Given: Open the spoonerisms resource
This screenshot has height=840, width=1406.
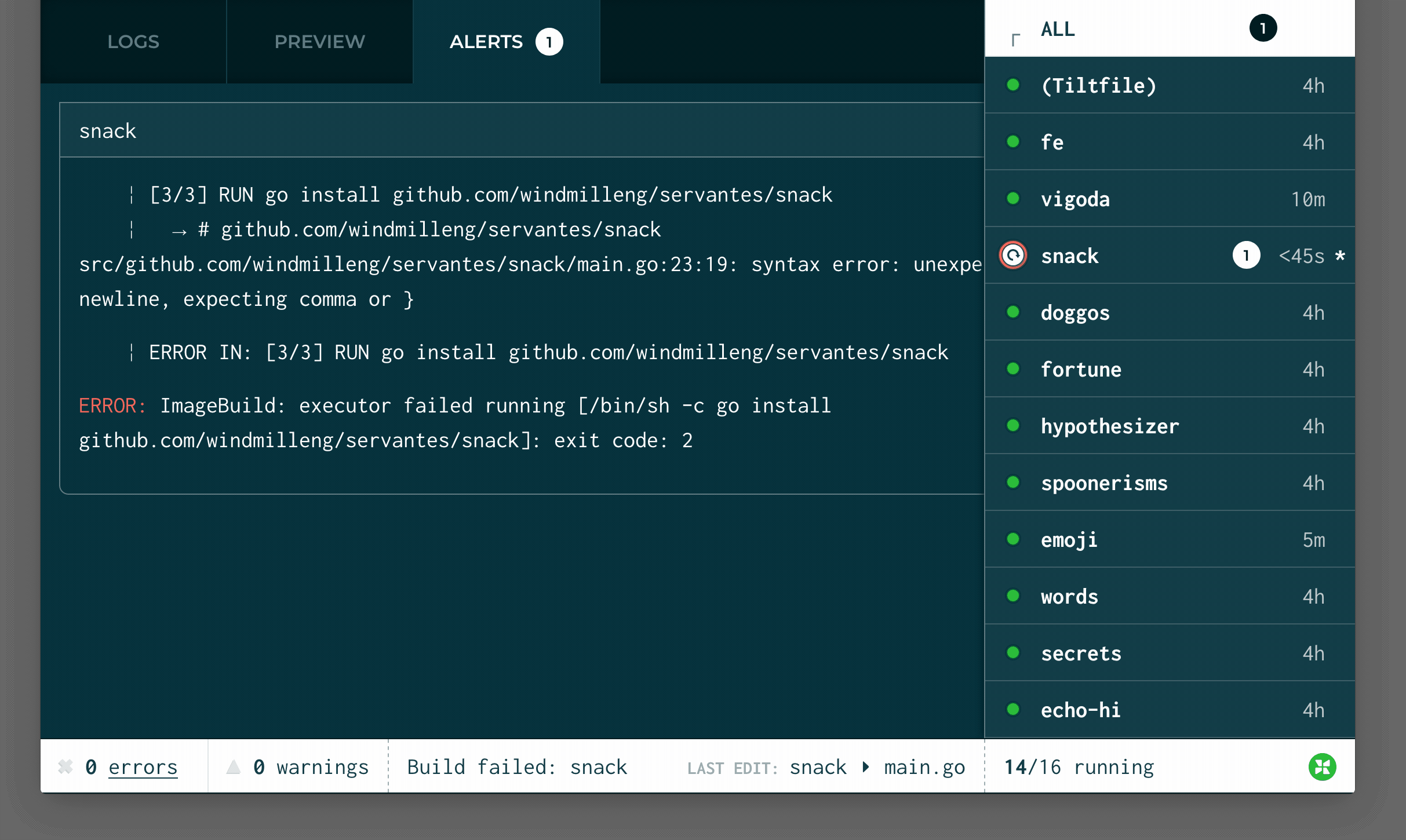Looking at the screenshot, I should [x=1170, y=483].
